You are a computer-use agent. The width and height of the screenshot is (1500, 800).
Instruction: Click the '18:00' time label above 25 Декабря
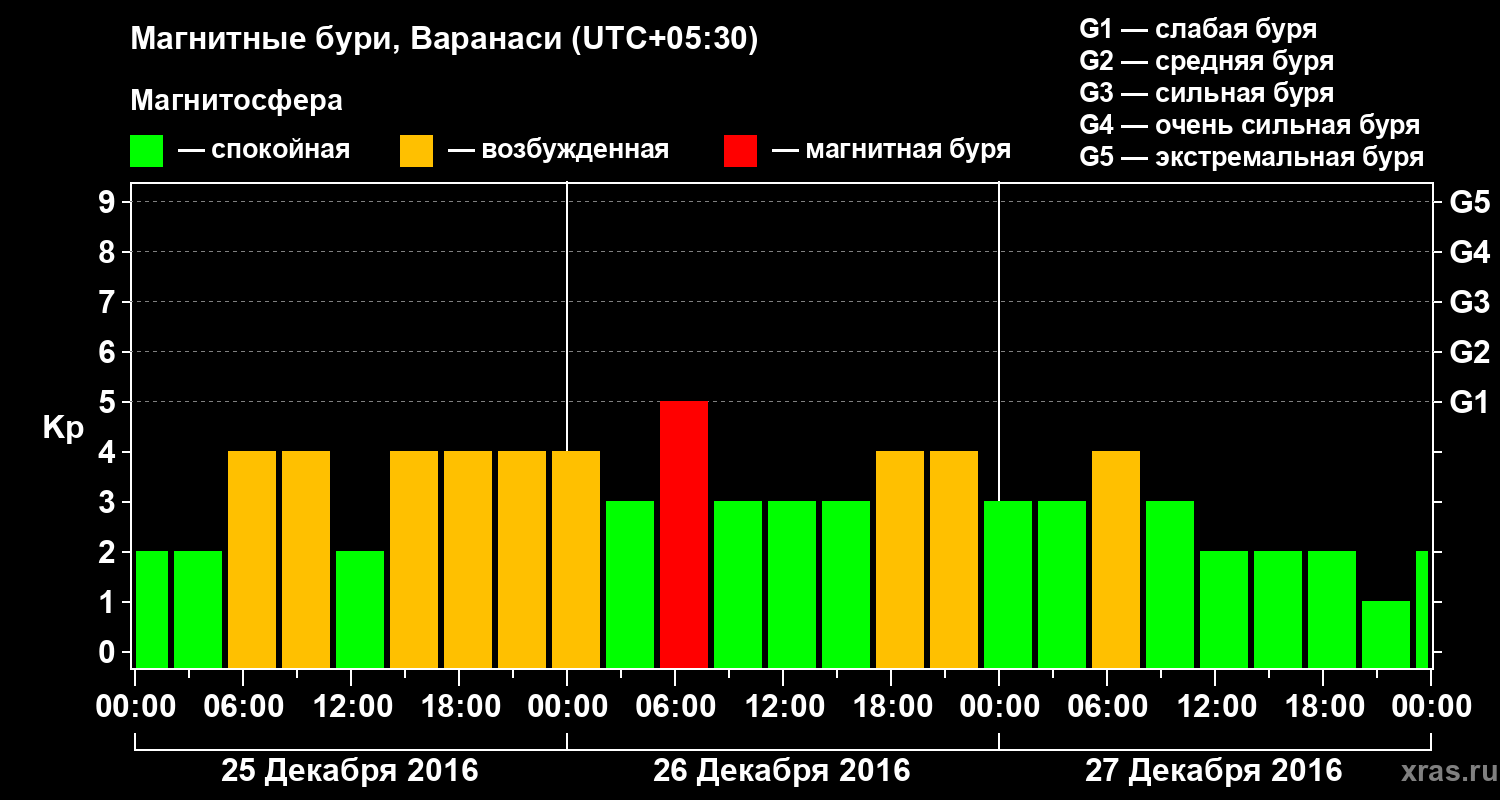click(459, 706)
